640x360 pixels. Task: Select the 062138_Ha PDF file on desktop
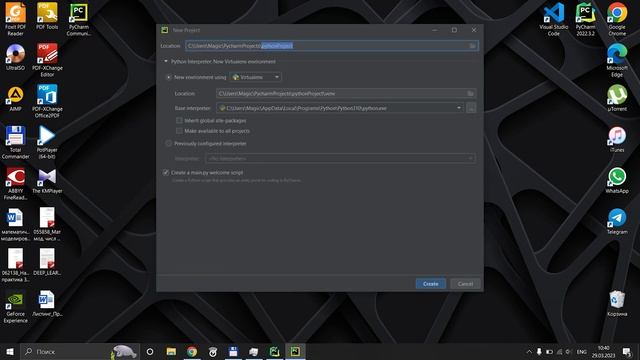point(16,265)
